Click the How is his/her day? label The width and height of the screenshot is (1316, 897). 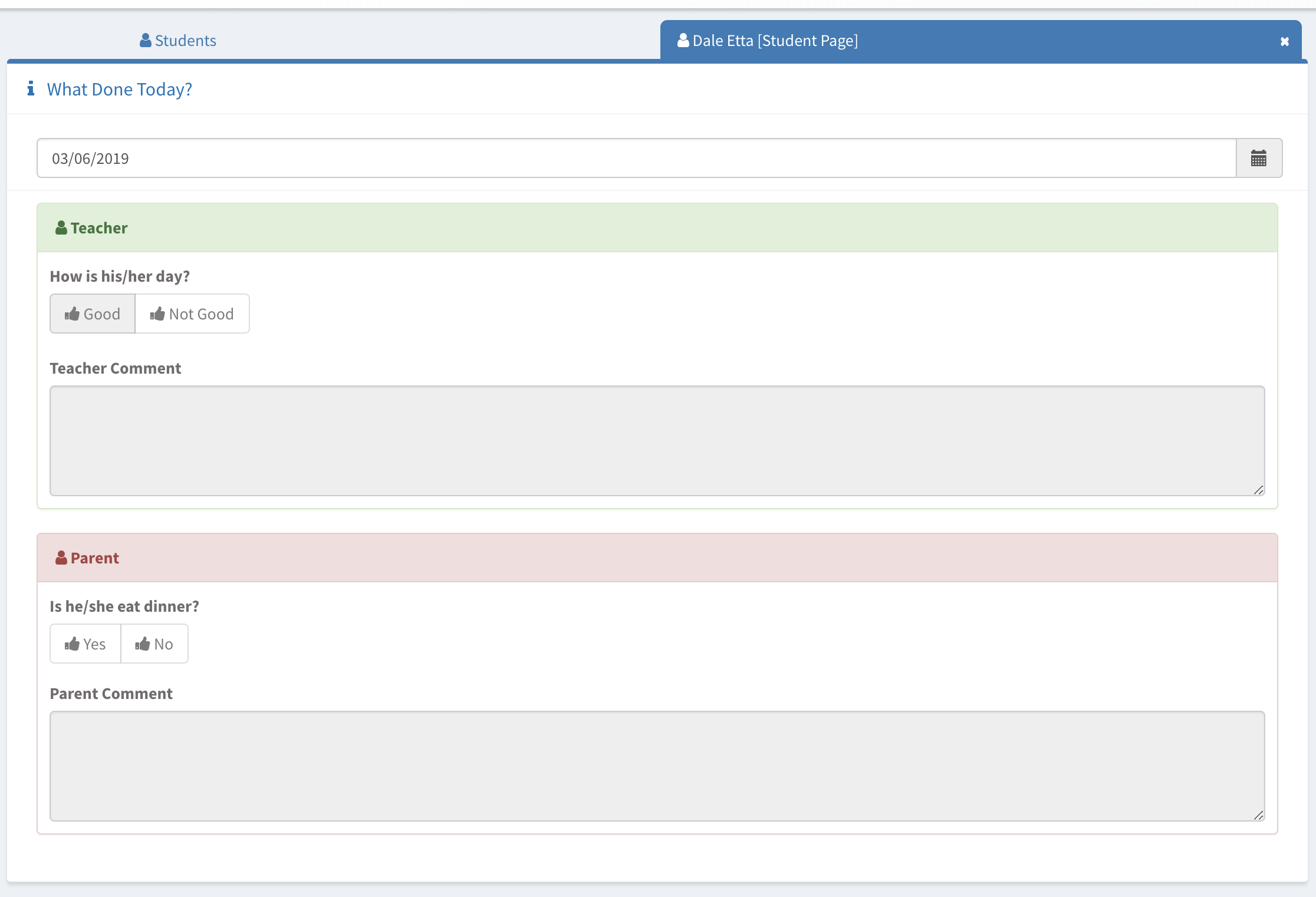click(120, 276)
